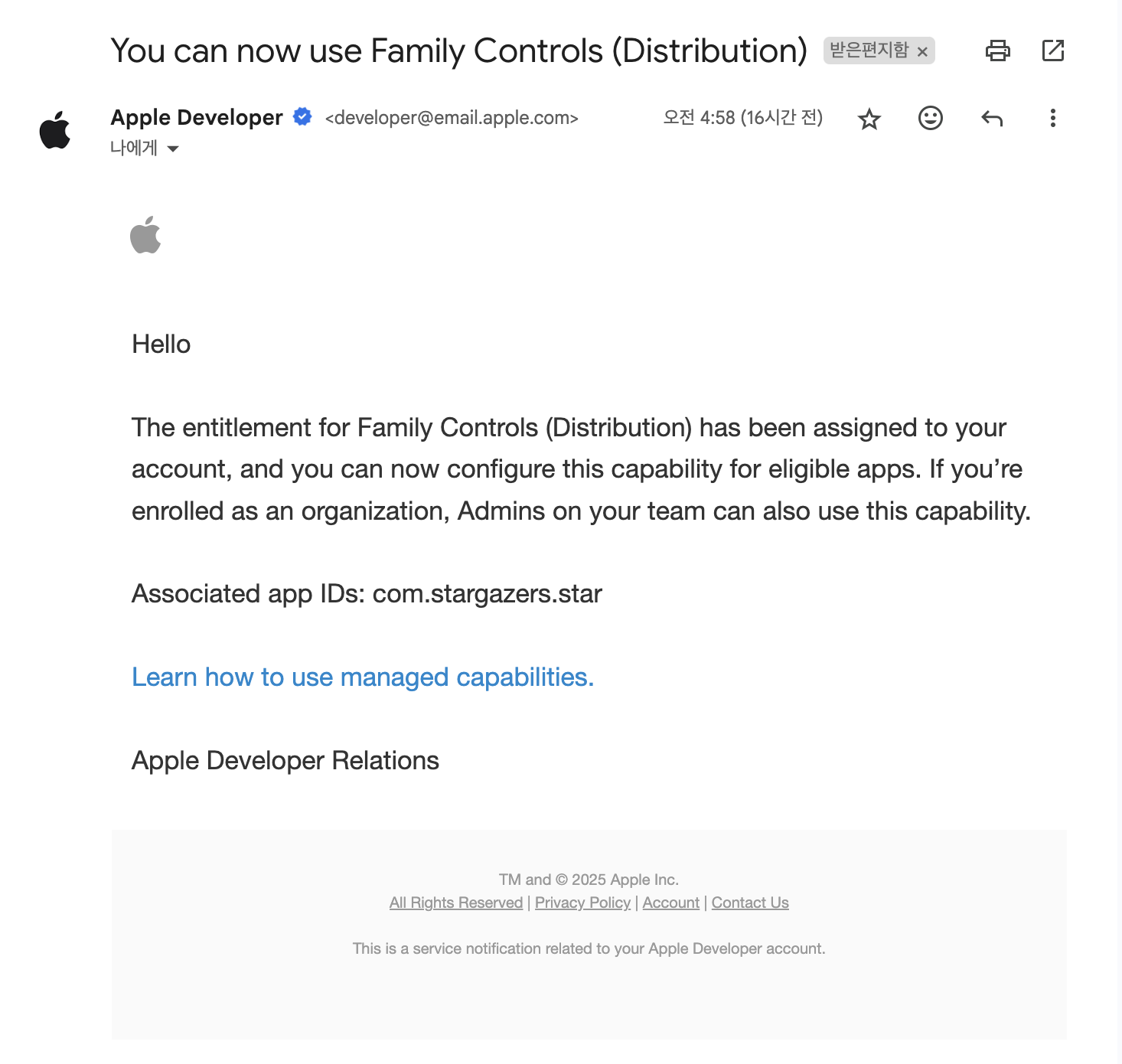
Task: Click the blue verified sender badge
Action: pos(303,116)
